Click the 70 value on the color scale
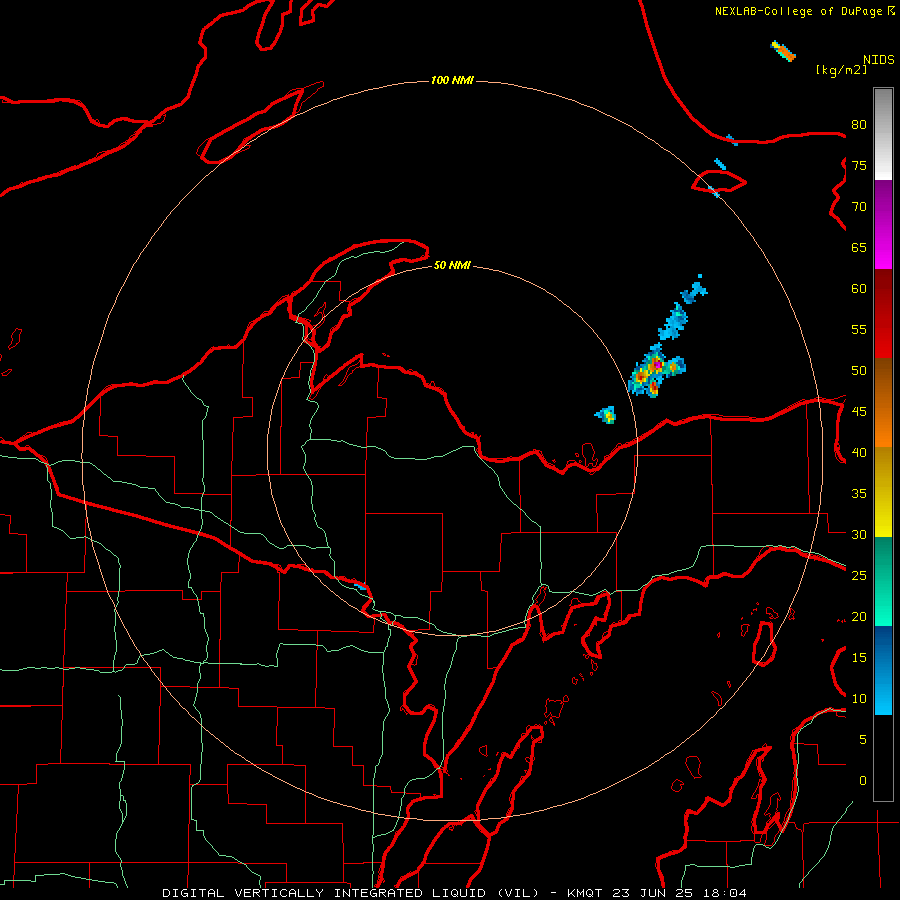This screenshot has height=900, width=900. 859,207
